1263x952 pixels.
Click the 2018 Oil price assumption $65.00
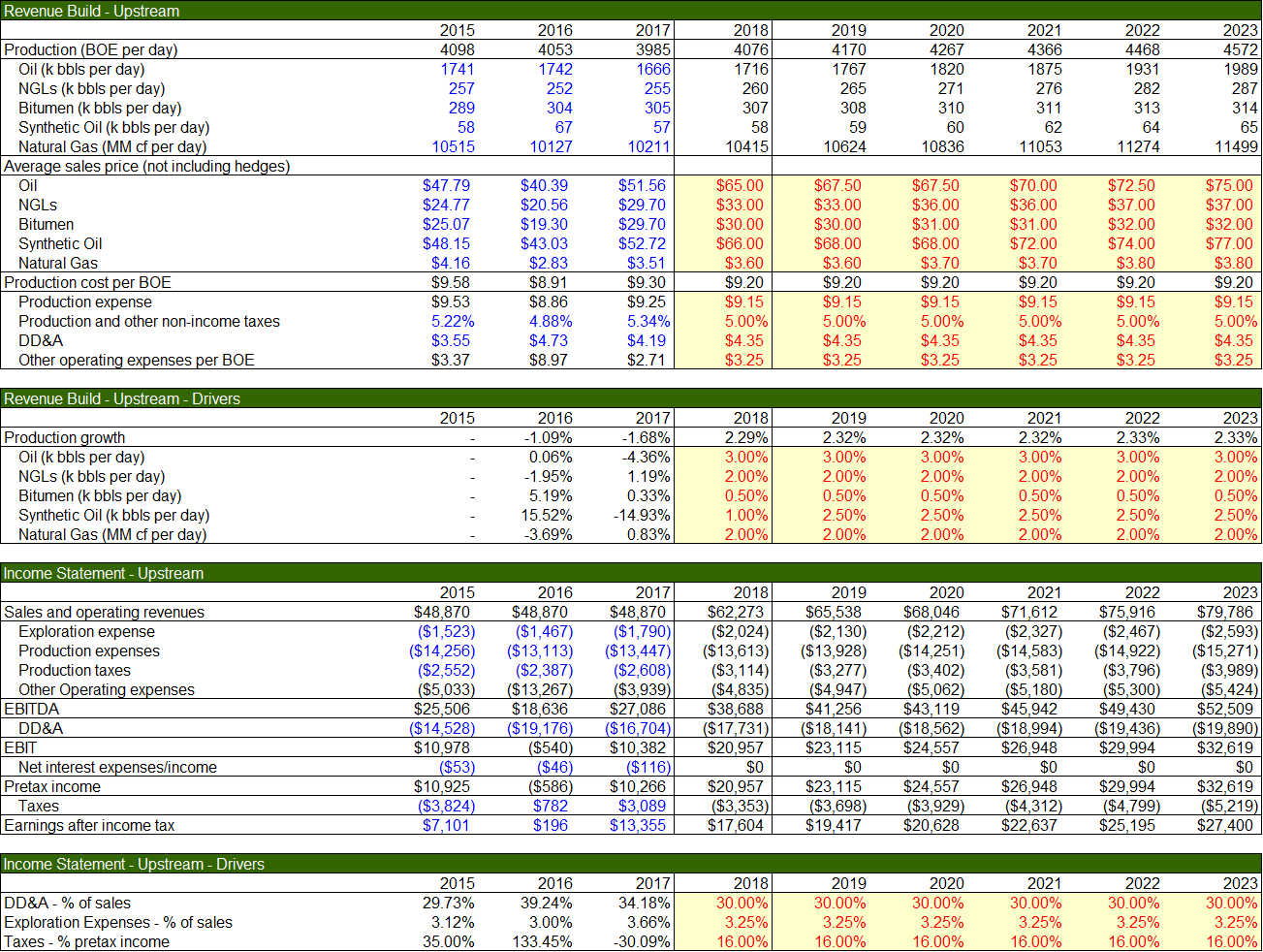[x=740, y=185]
